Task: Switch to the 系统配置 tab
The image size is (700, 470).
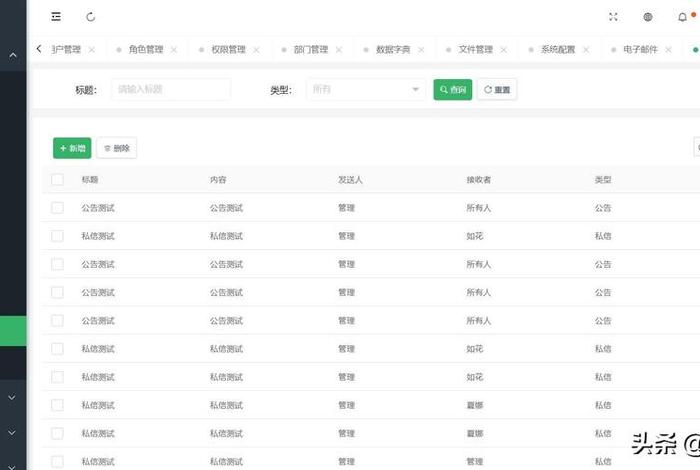Action: click(558, 50)
